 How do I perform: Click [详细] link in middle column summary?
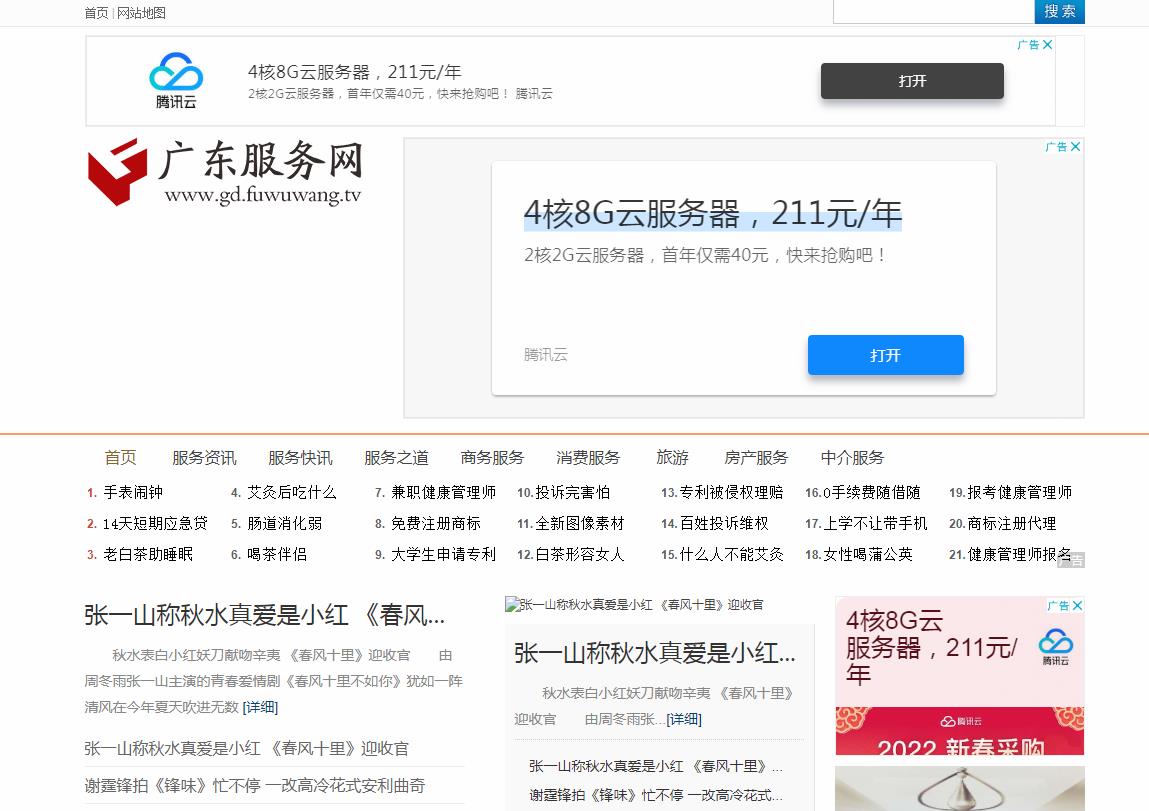coord(684,719)
